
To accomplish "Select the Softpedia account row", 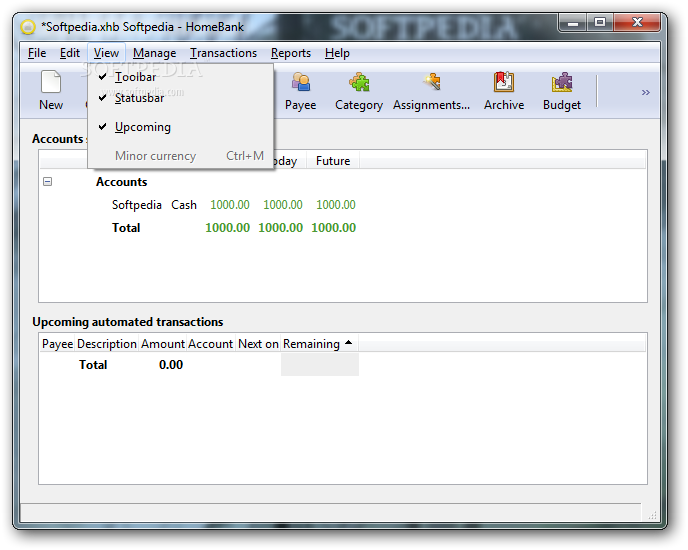I will point(342,205).
